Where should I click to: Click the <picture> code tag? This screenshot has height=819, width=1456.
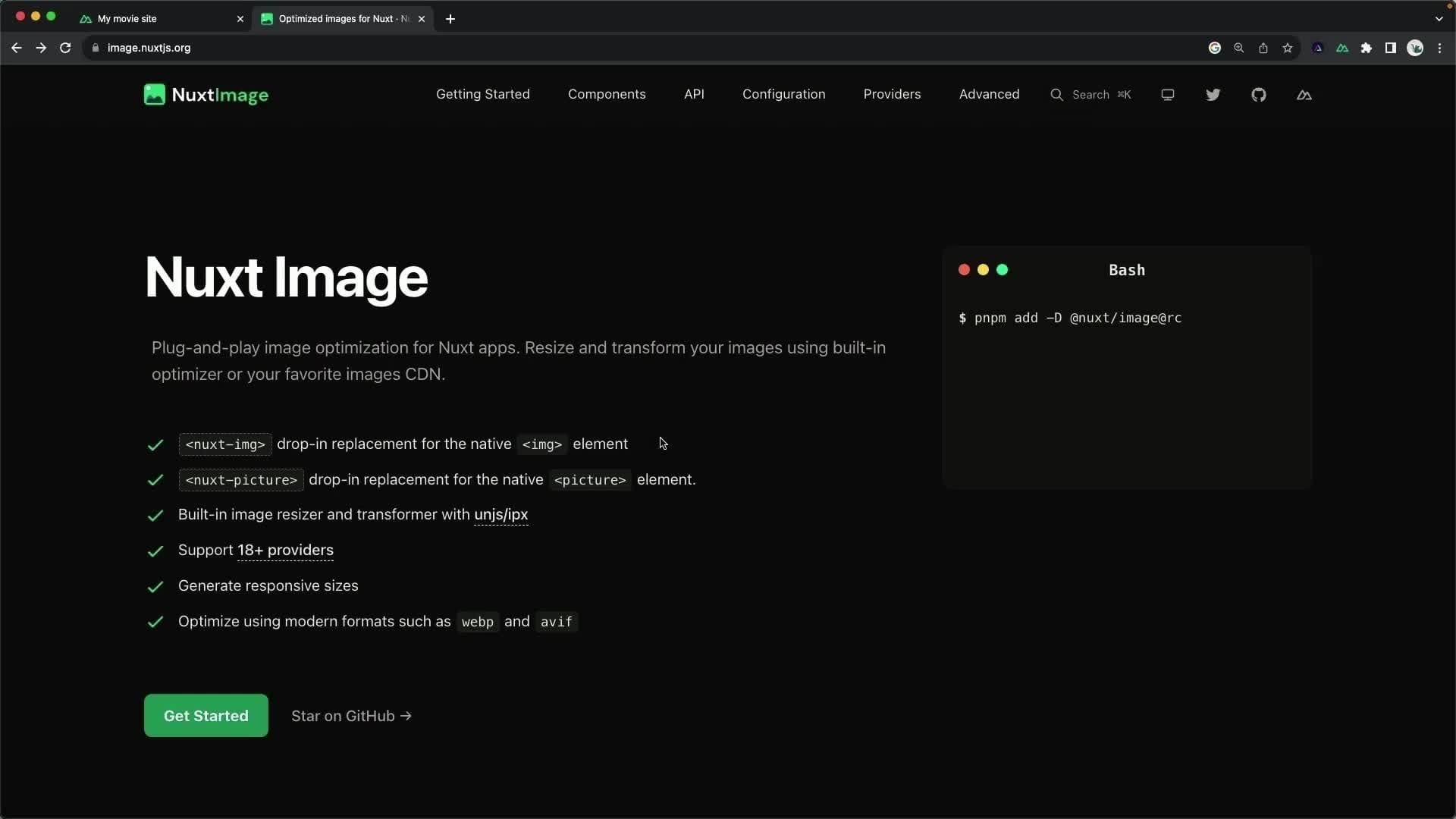pyautogui.click(x=590, y=480)
